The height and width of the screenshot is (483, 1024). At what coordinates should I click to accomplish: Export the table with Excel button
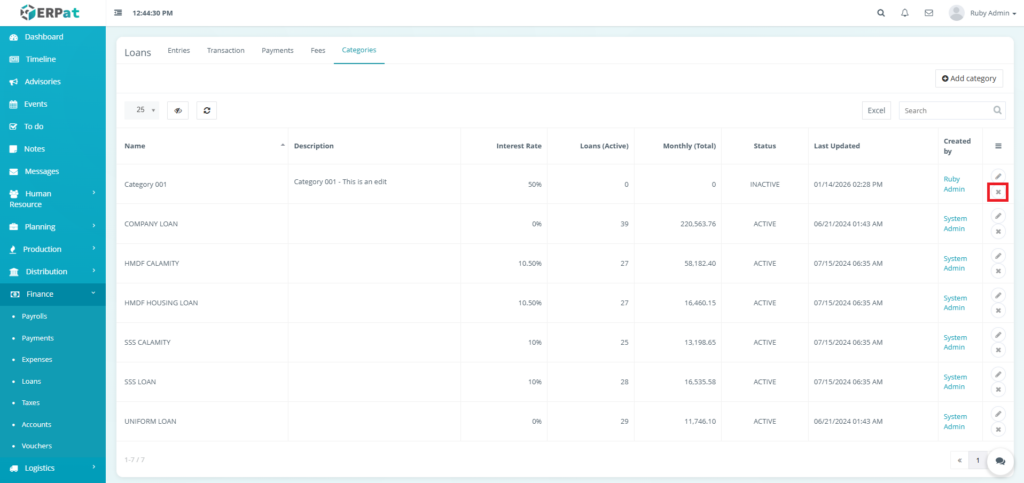coord(876,111)
